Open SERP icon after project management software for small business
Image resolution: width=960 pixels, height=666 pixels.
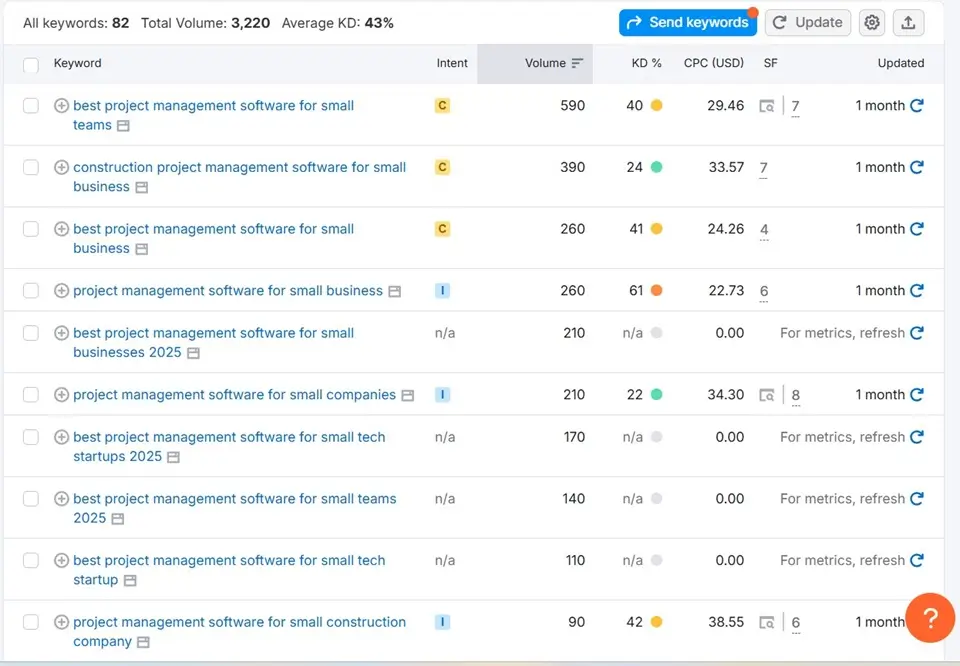click(395, 291)
